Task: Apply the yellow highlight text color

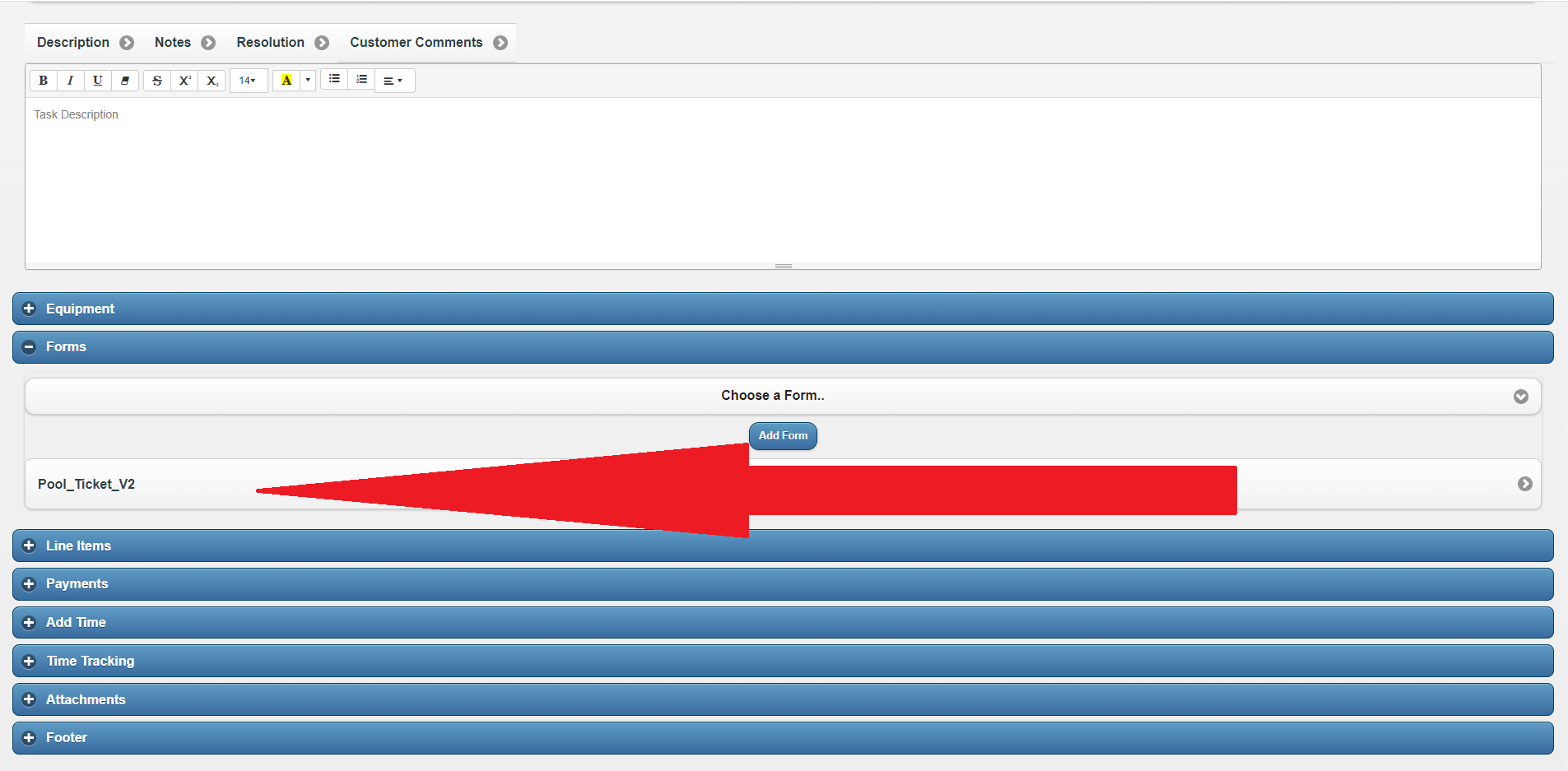Action: tap(286, 81)
